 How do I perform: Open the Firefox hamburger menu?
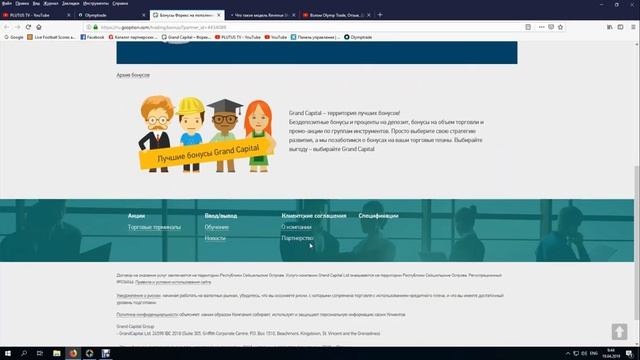click(x=633, y=27)
